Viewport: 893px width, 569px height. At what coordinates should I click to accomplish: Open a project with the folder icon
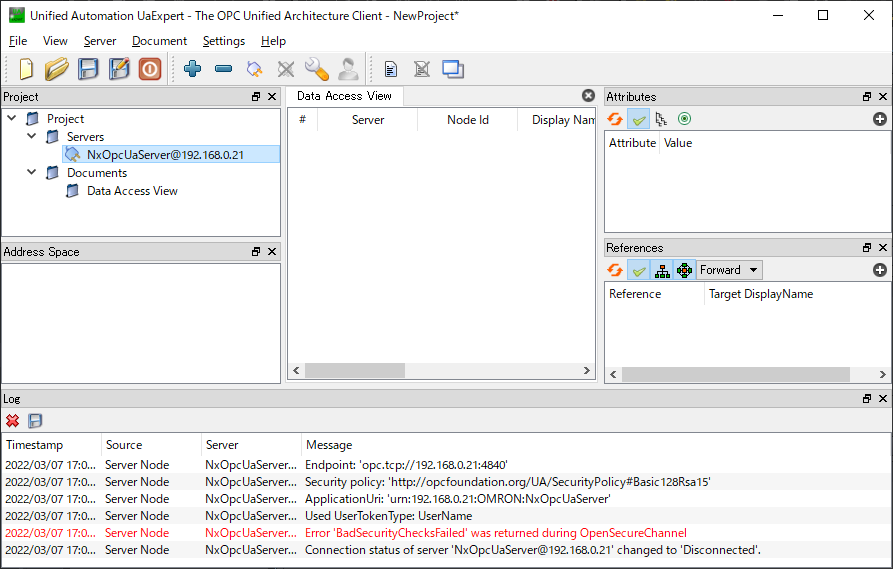[x=57, y=69]
